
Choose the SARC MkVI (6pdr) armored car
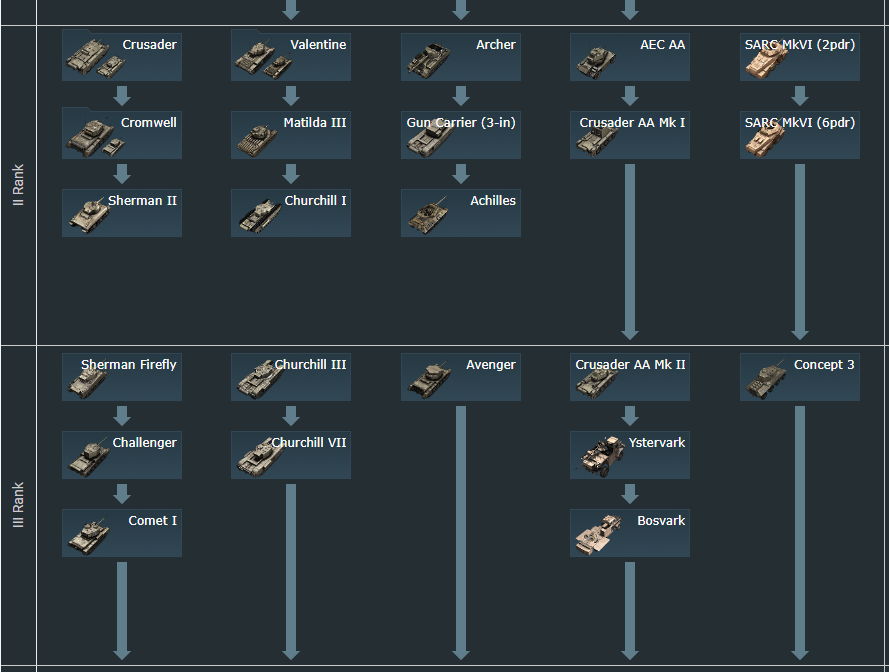tap(800, 134)
